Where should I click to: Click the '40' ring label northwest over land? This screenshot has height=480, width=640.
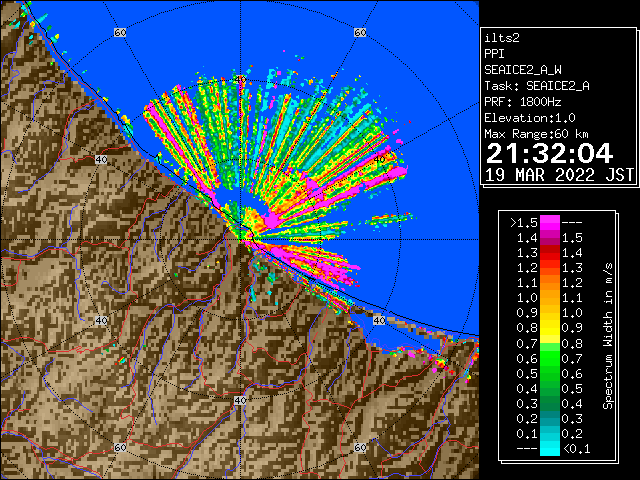pyautogui.click(x=101, y=160)
